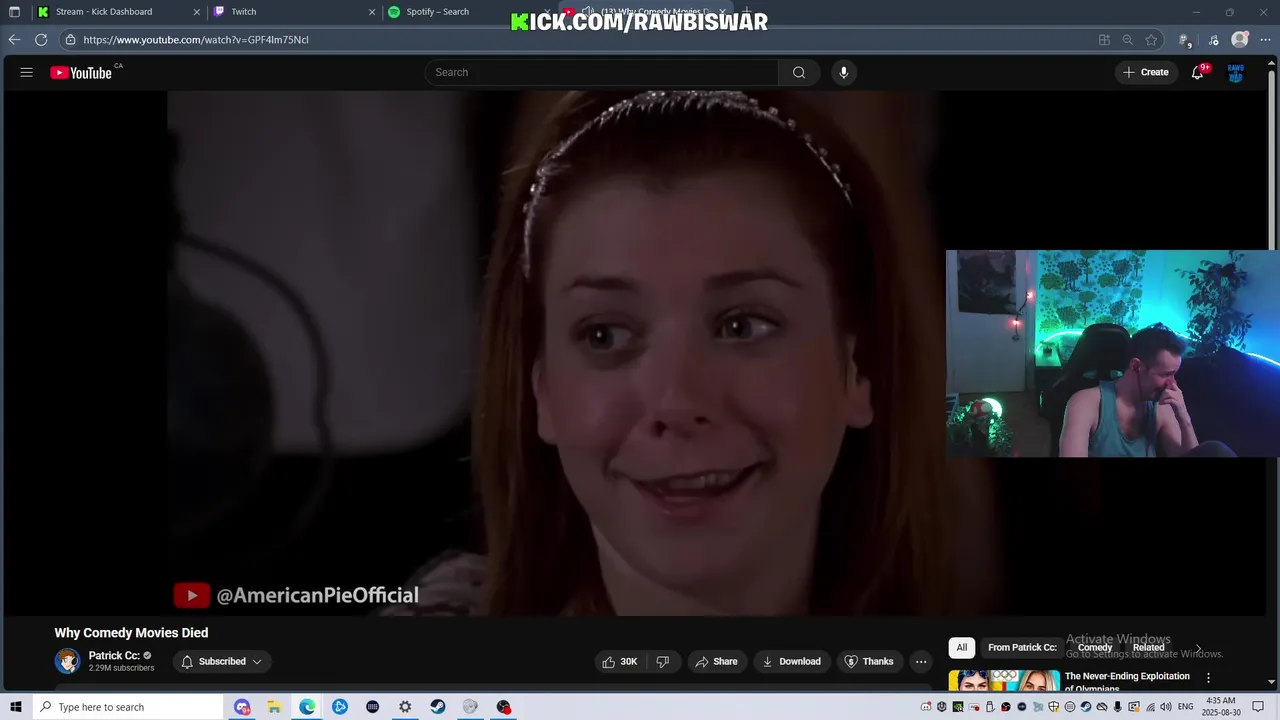Click the Download button
1280x720 pixels.
coord(791,661)
